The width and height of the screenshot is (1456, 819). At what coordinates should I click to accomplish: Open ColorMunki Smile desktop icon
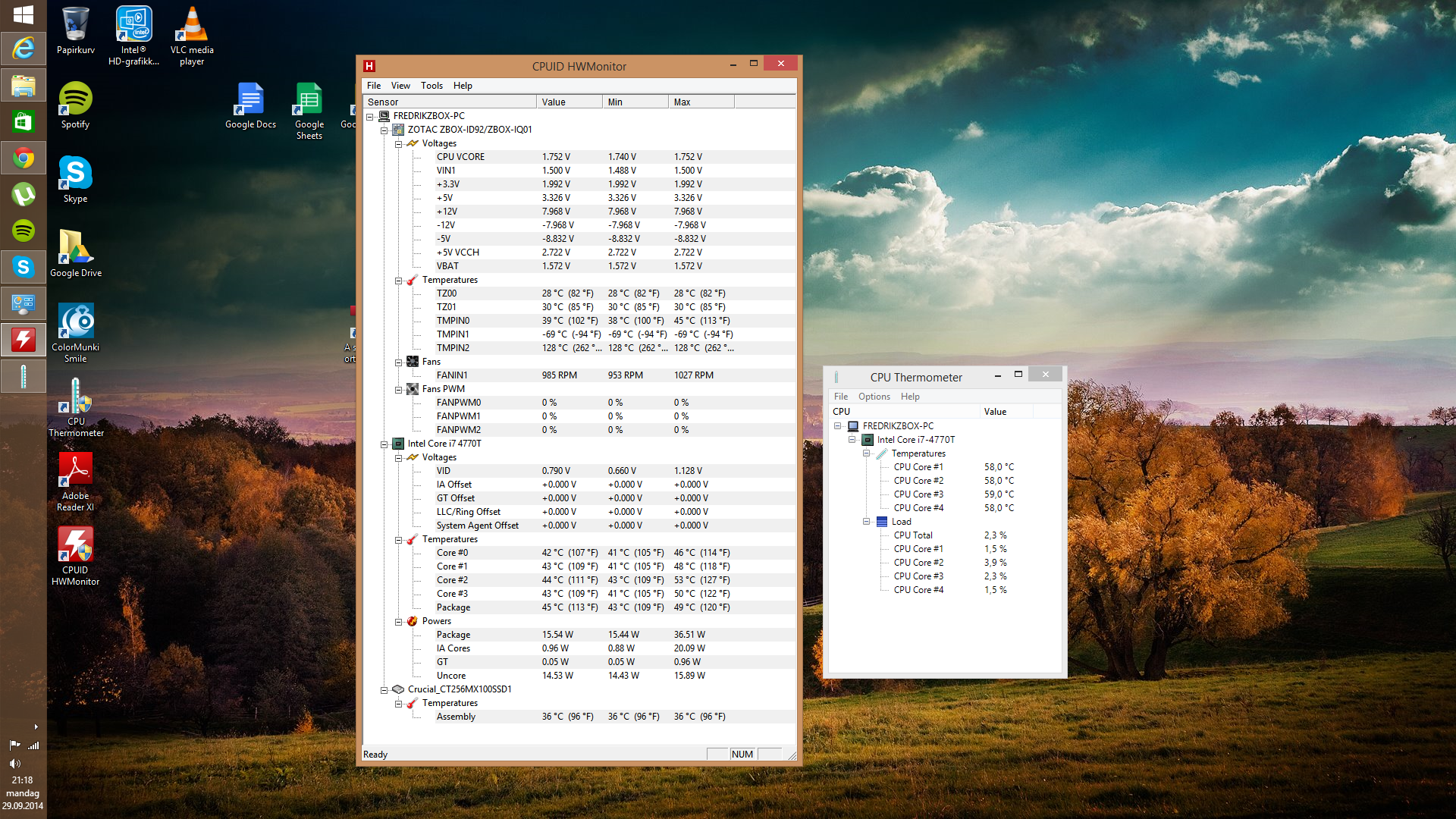75,333
